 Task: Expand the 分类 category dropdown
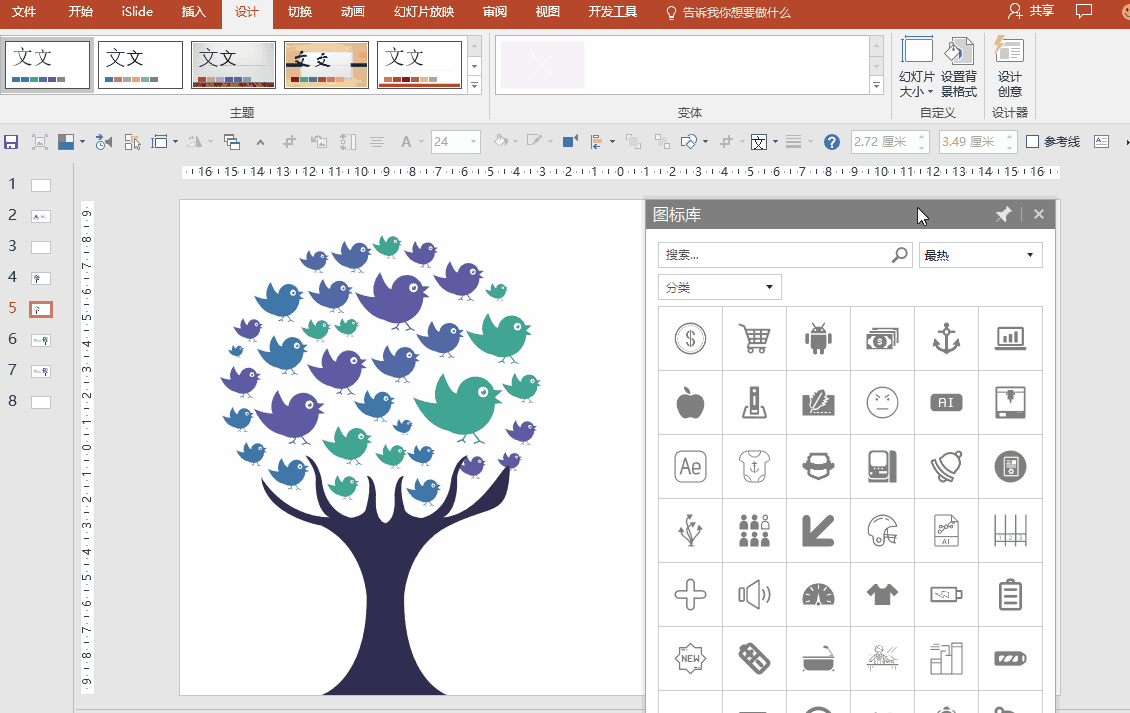click(719, 287)
